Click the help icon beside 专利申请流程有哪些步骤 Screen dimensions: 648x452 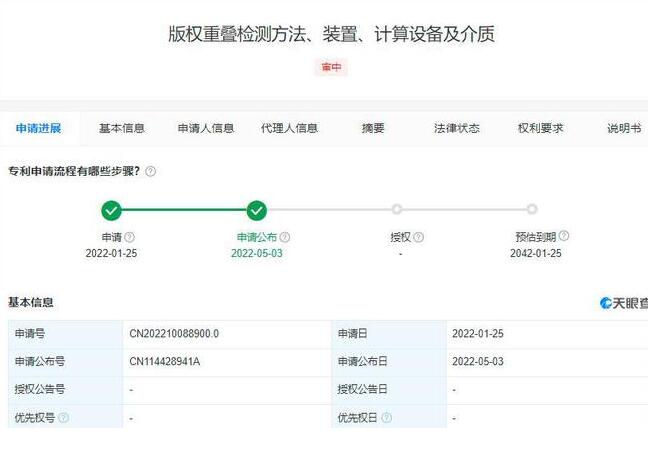(x=151, y=171)
